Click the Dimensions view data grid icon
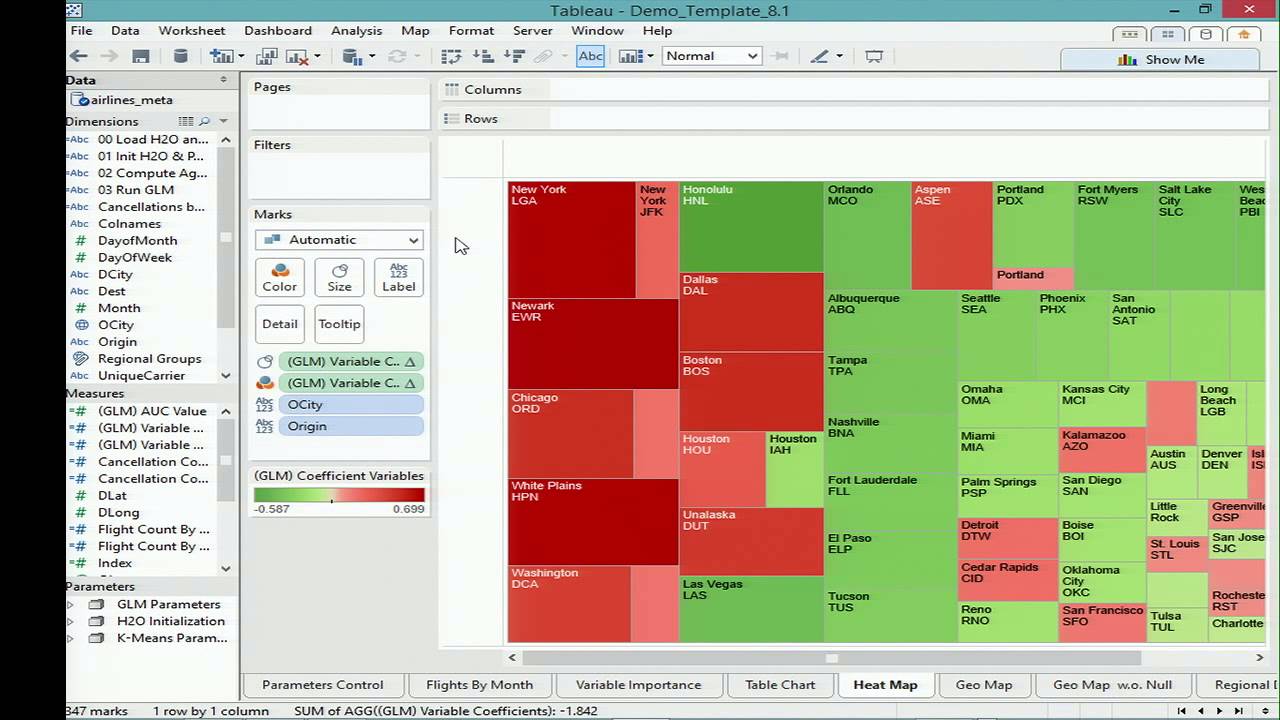This screenshot has height=720, width=1280. click(x=186, y=122)
